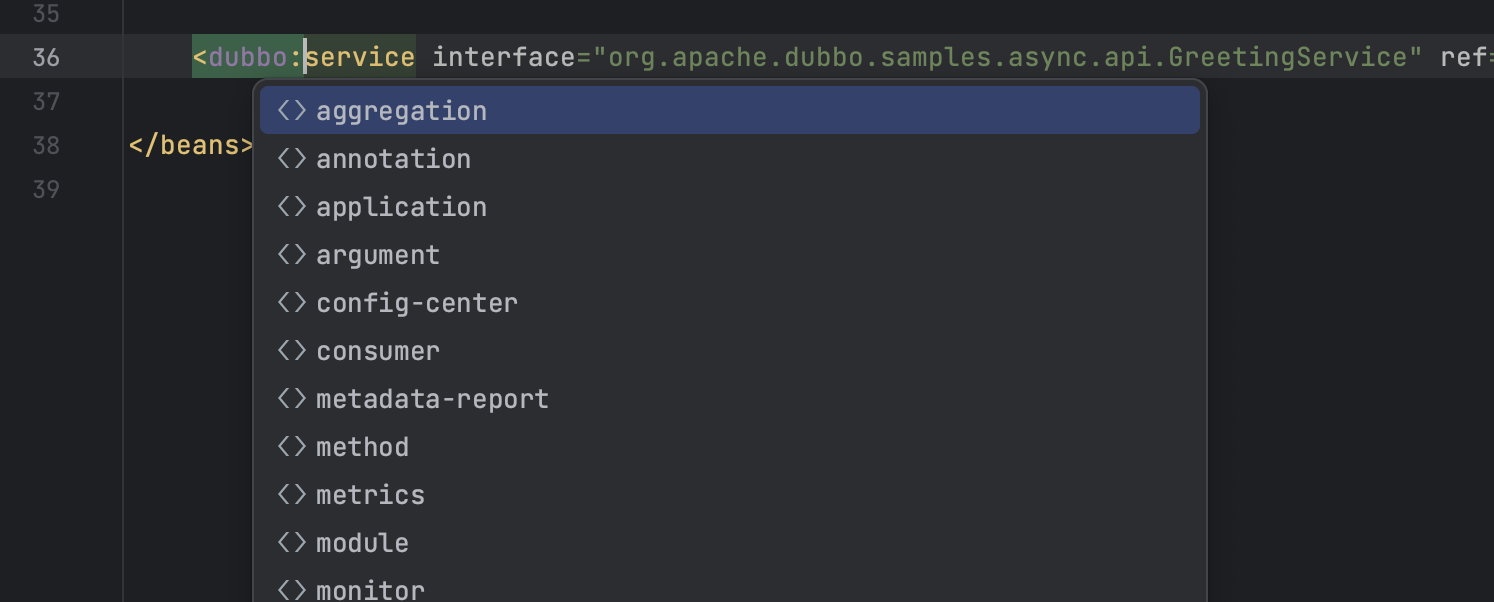Select method in the completion popup

(362, 447)
